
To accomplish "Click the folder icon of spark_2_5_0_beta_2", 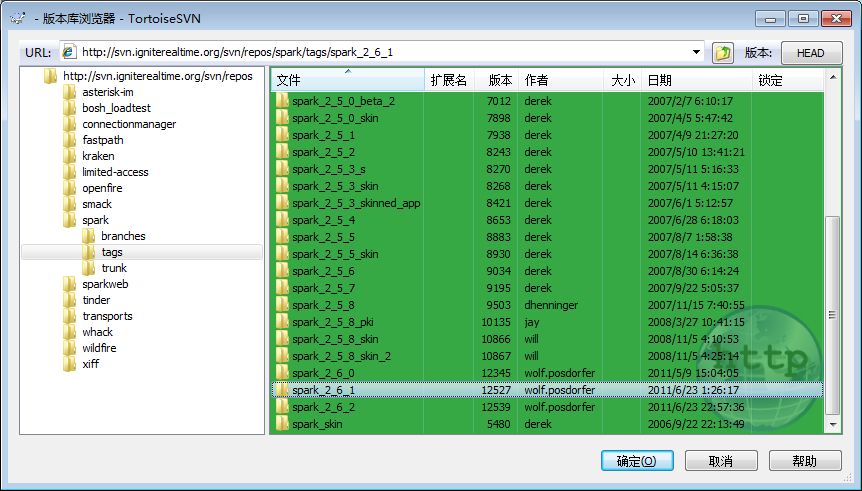I will pos(282,101).
